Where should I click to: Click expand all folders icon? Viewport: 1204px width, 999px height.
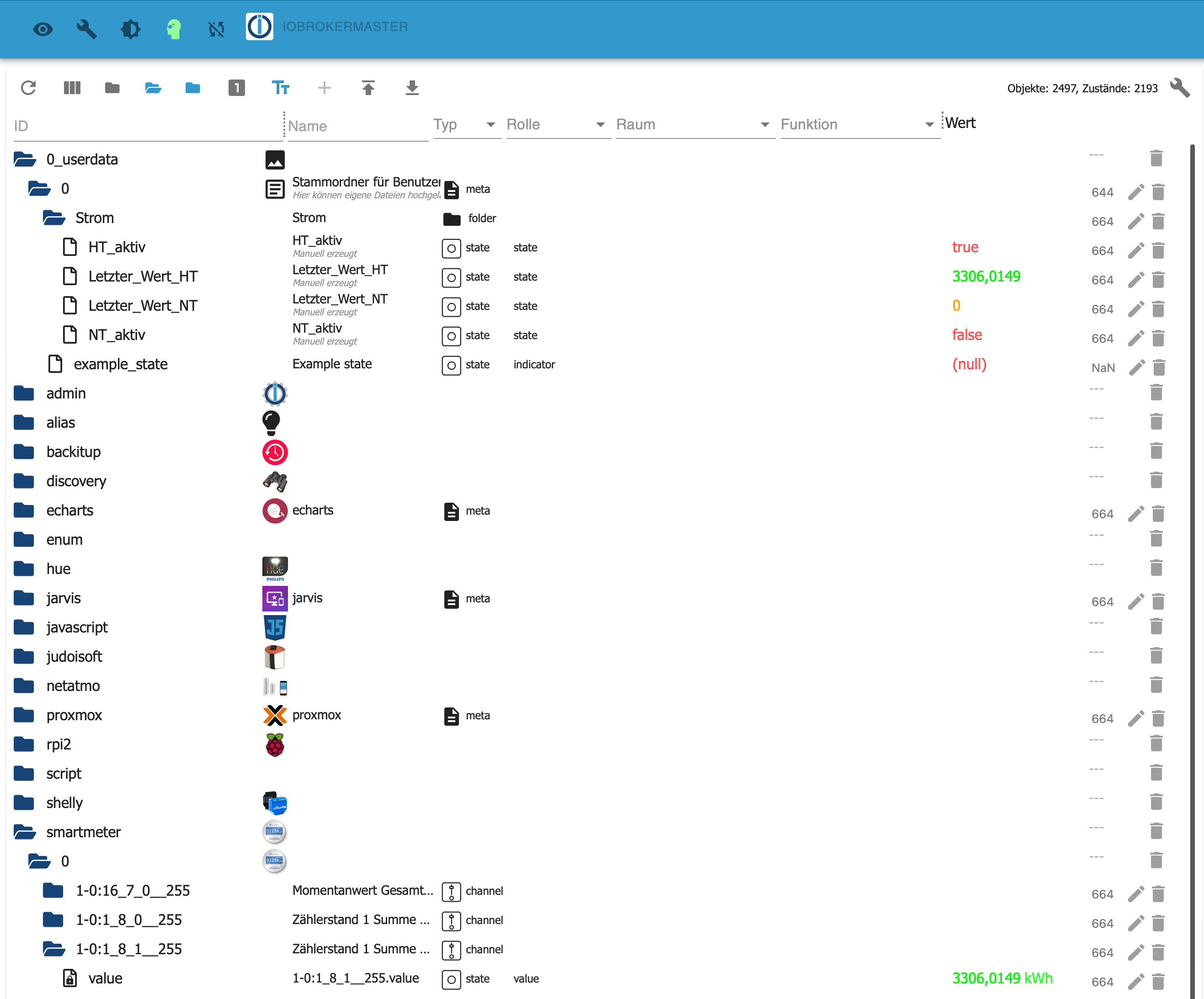pyautogui.click(x=153, y=88)
